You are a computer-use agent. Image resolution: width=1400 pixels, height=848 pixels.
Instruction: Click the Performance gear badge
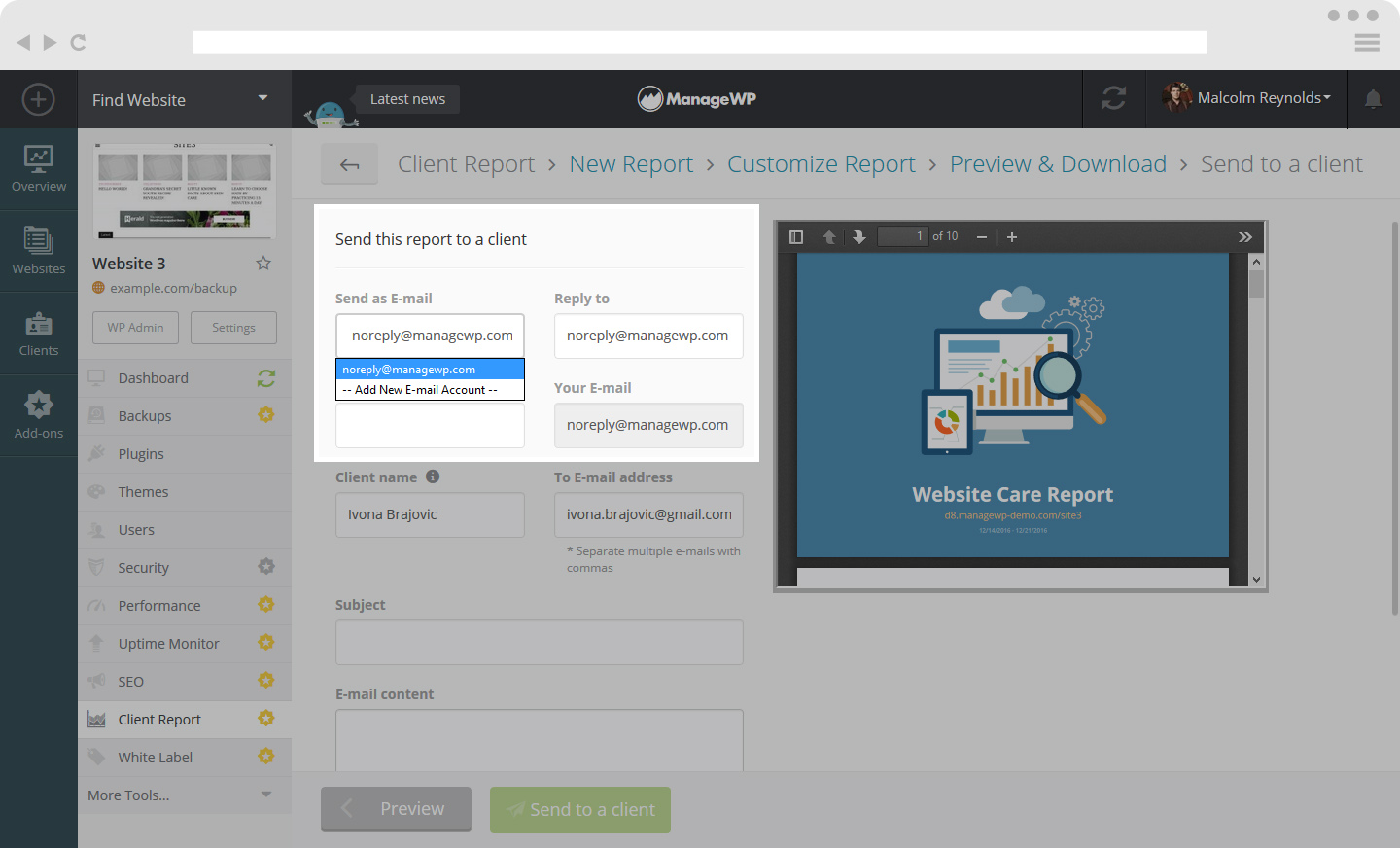click(265, 605)
